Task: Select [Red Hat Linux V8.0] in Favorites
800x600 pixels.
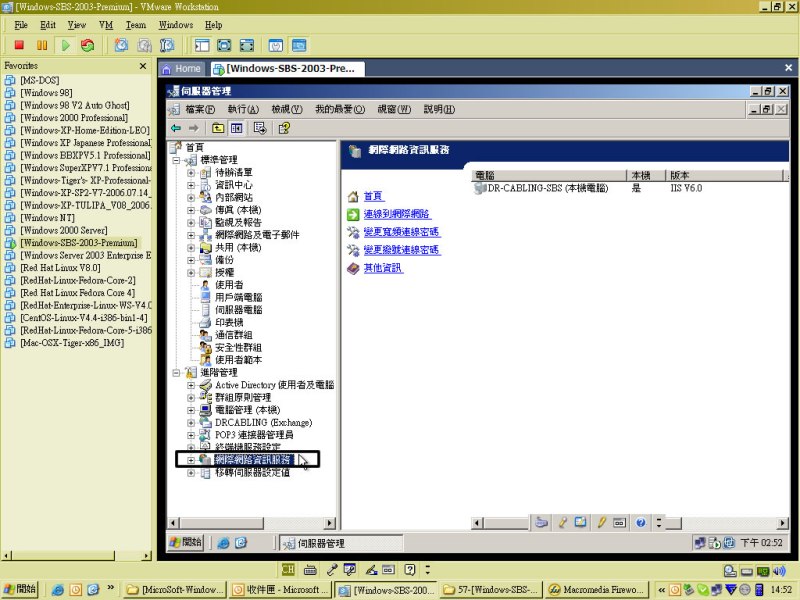Action: (x=60, y=268)
